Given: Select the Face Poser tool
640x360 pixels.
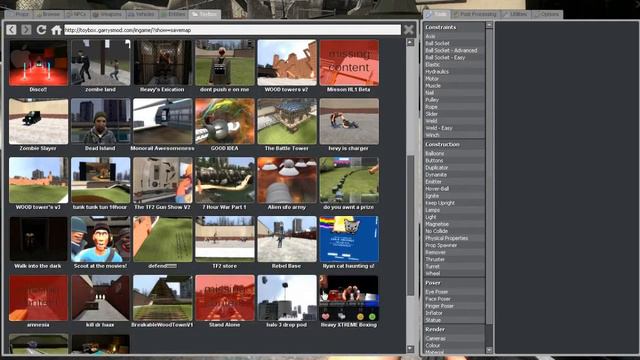Looking at the screenshot, I should 454,299.
